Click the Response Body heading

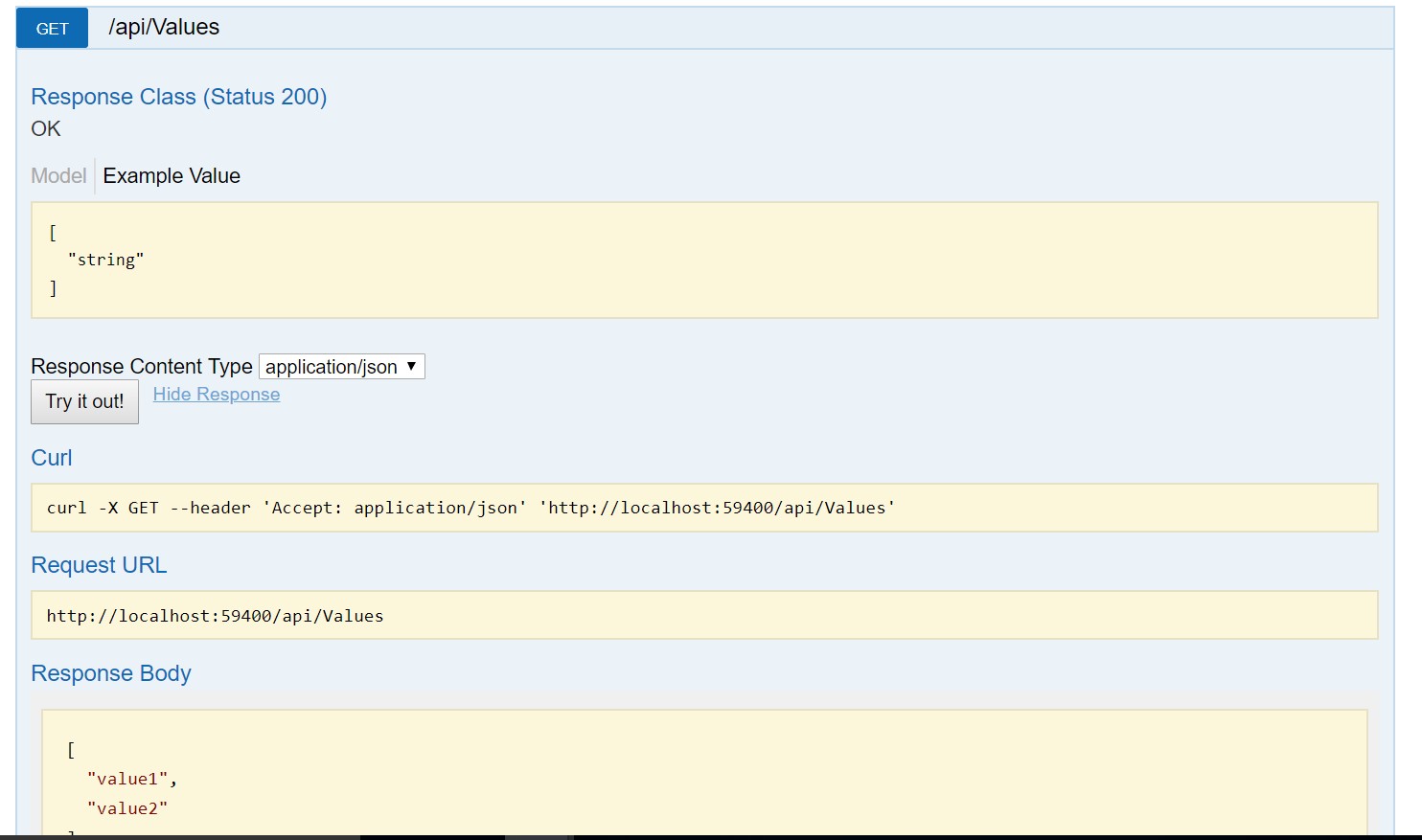(x=111, y=673)
